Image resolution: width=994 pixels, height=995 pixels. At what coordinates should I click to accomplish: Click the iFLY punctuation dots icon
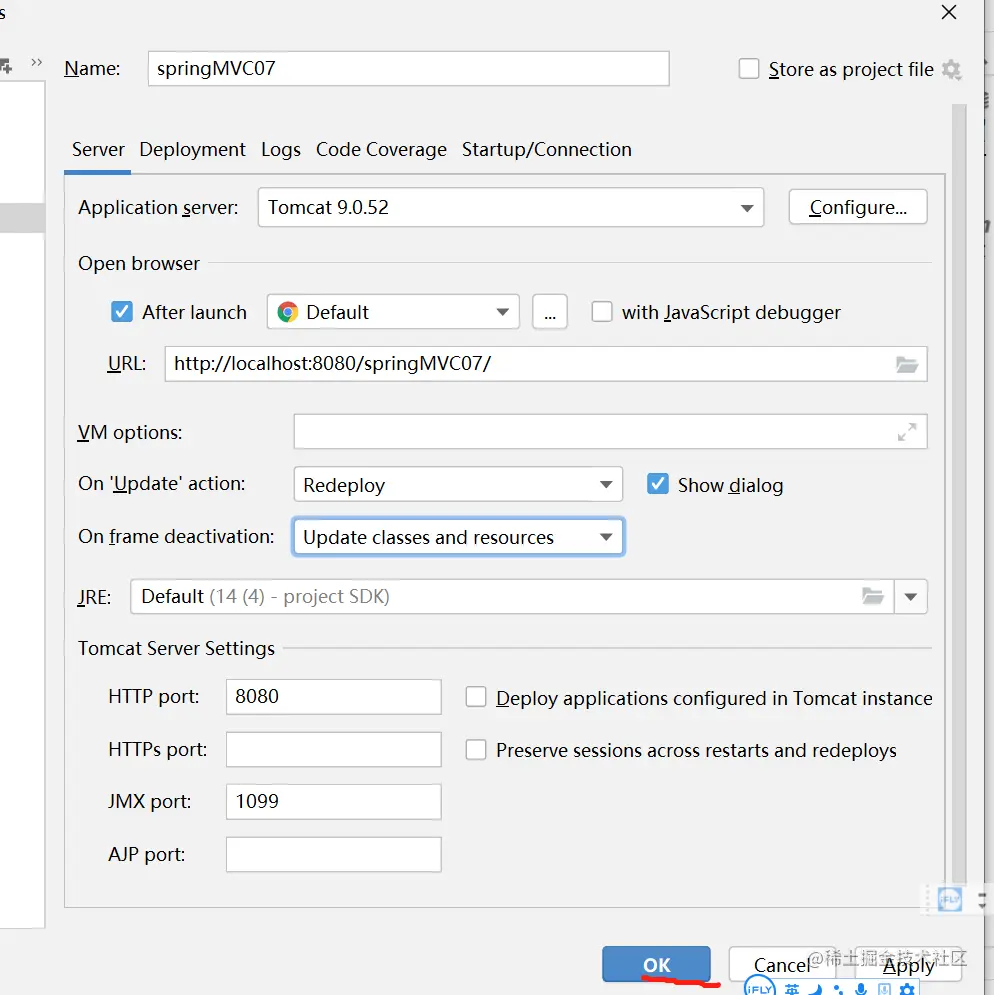click(x=838, y=989)
